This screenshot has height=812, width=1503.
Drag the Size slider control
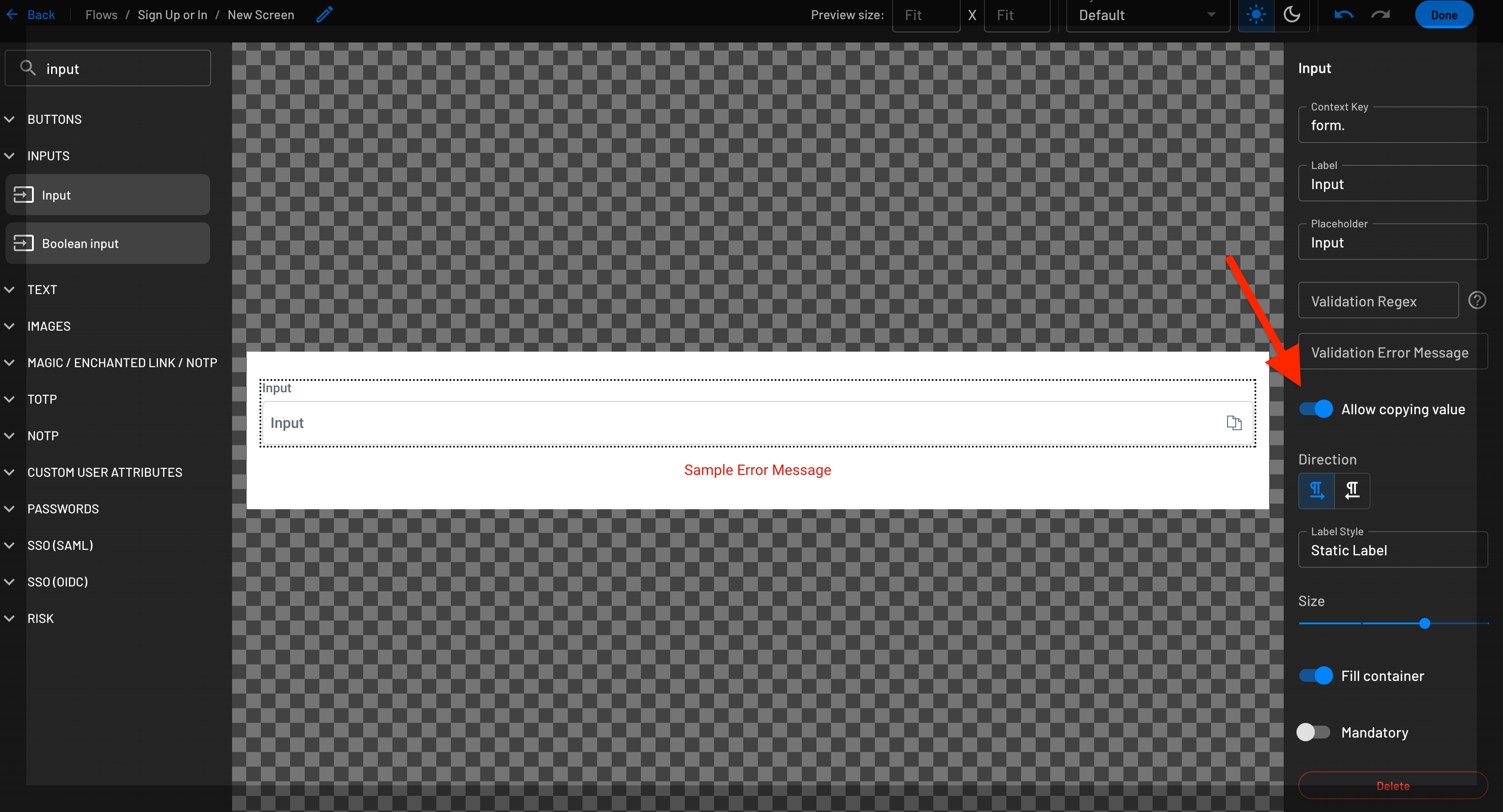(1425, 624)
